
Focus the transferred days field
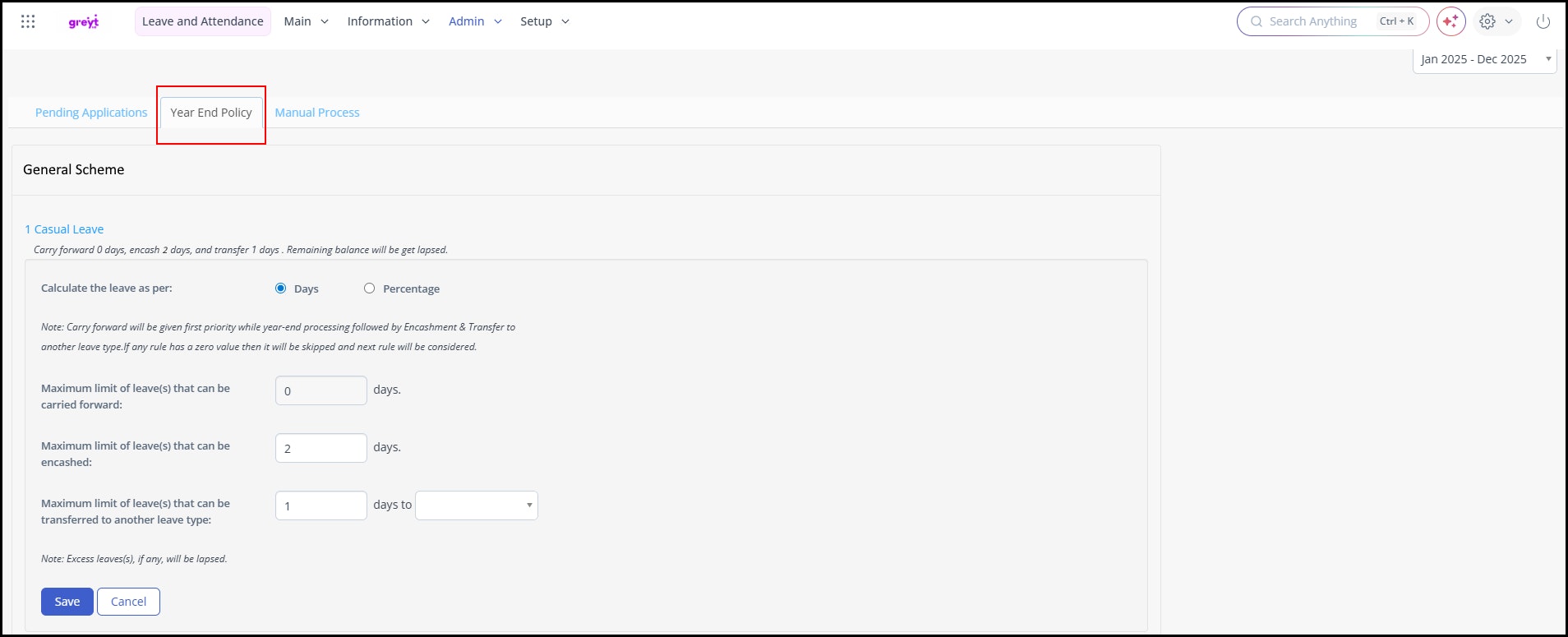[x=321, y=505]
